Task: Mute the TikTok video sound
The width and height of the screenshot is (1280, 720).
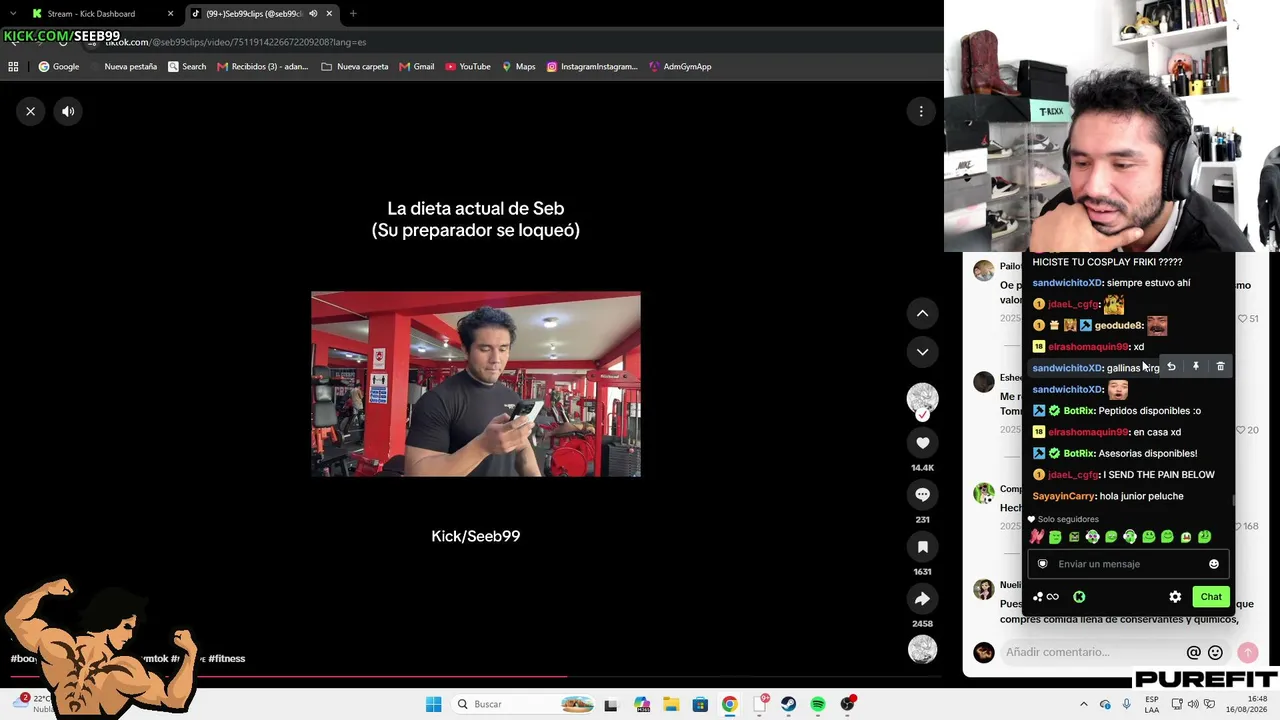Action: coord(68,111)
